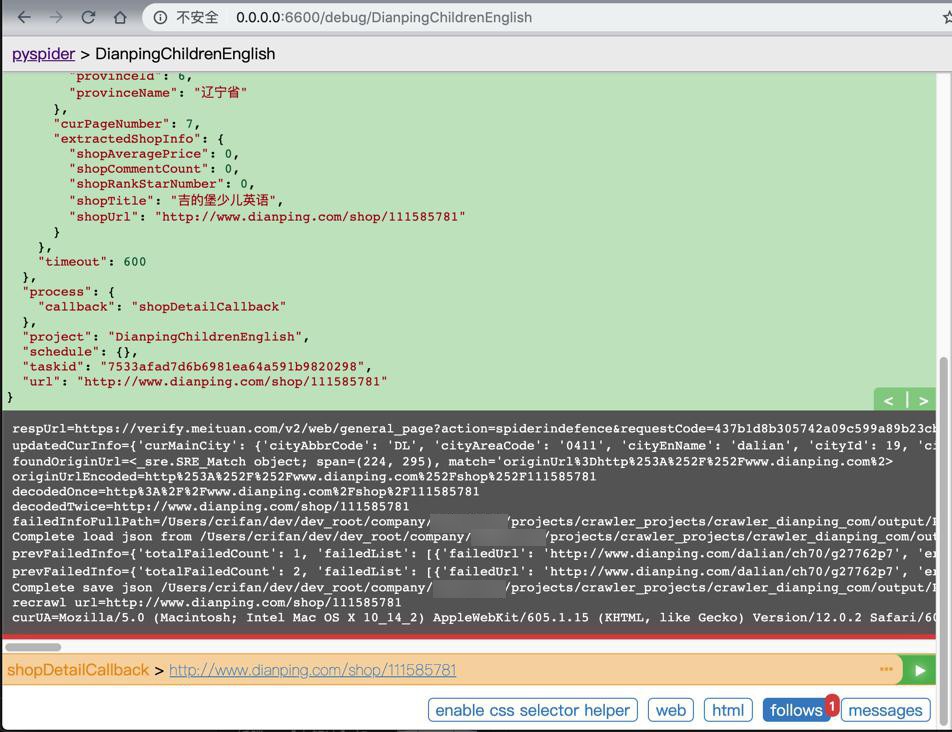The image size is (952, 732).
Task: Go back with the browser back arrow
Action: pos(24,18)
